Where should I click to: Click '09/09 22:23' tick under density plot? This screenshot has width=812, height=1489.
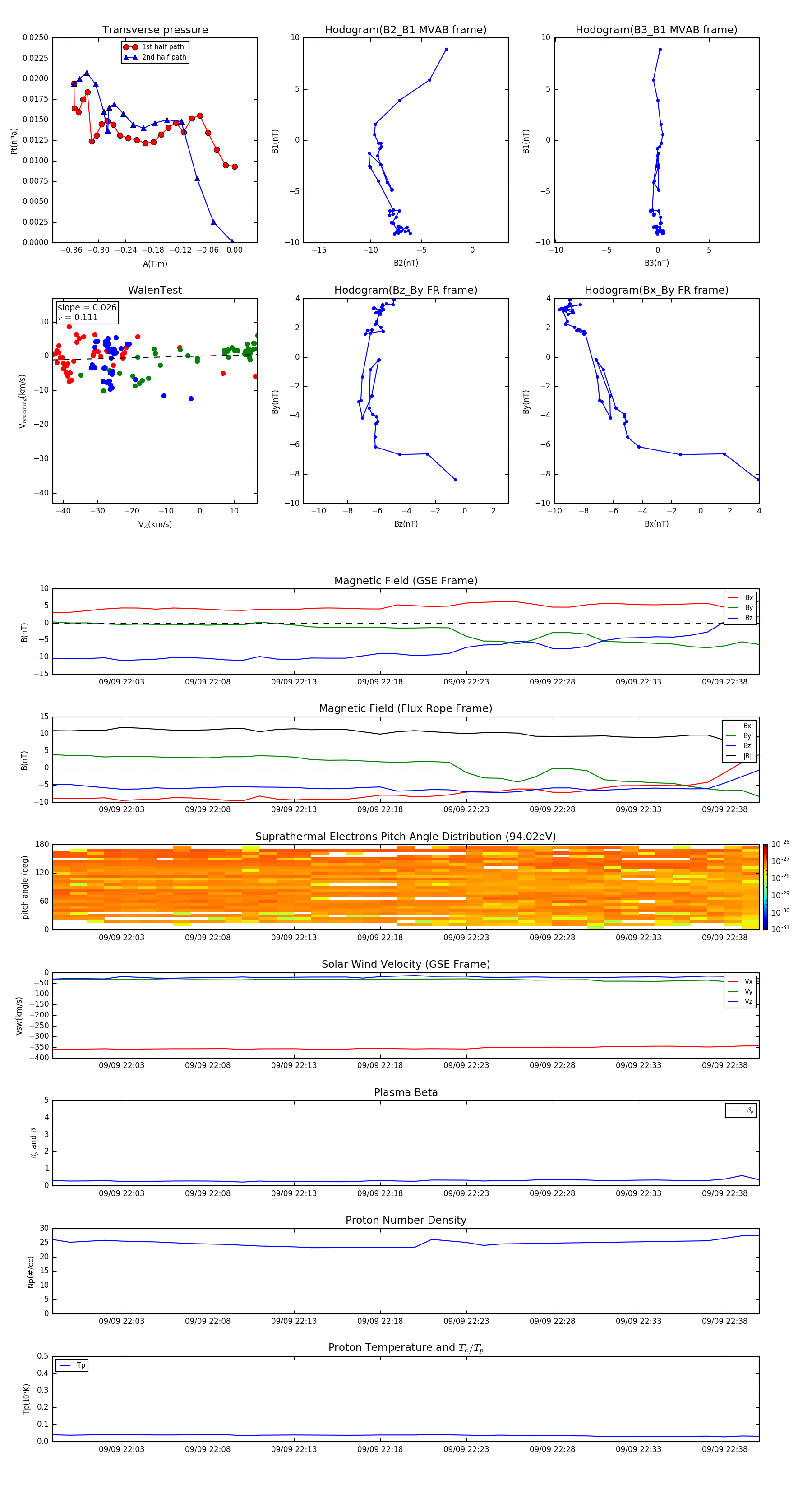[x=466, y=1321]
